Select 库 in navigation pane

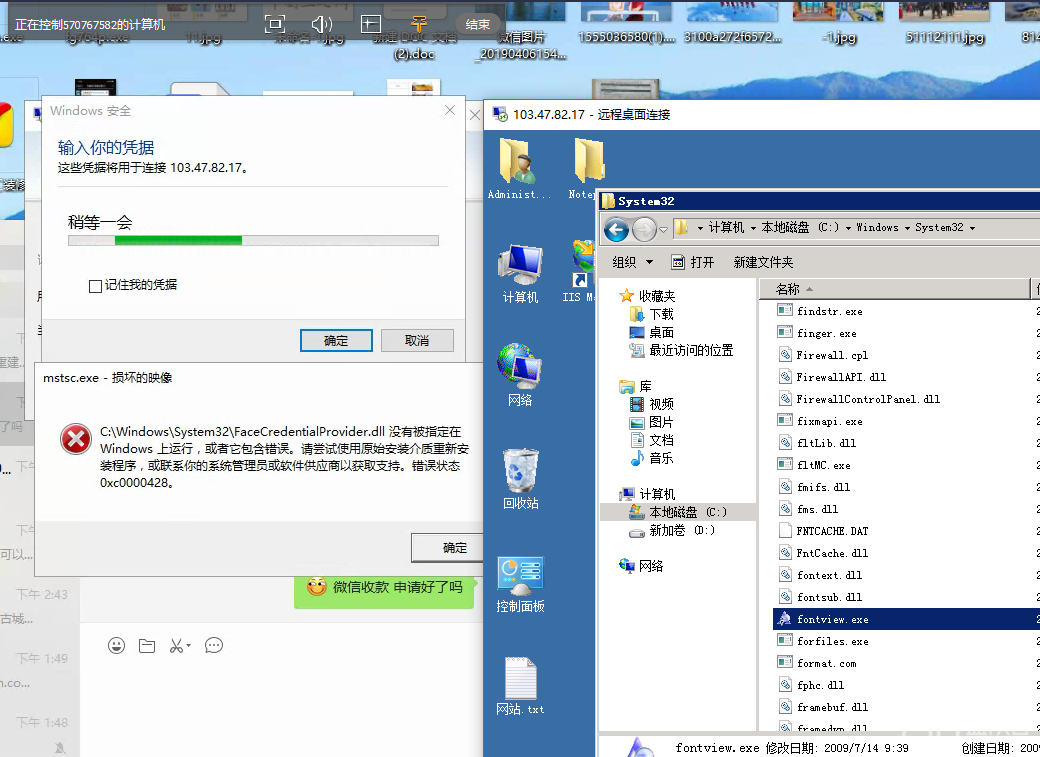(635, 386)
